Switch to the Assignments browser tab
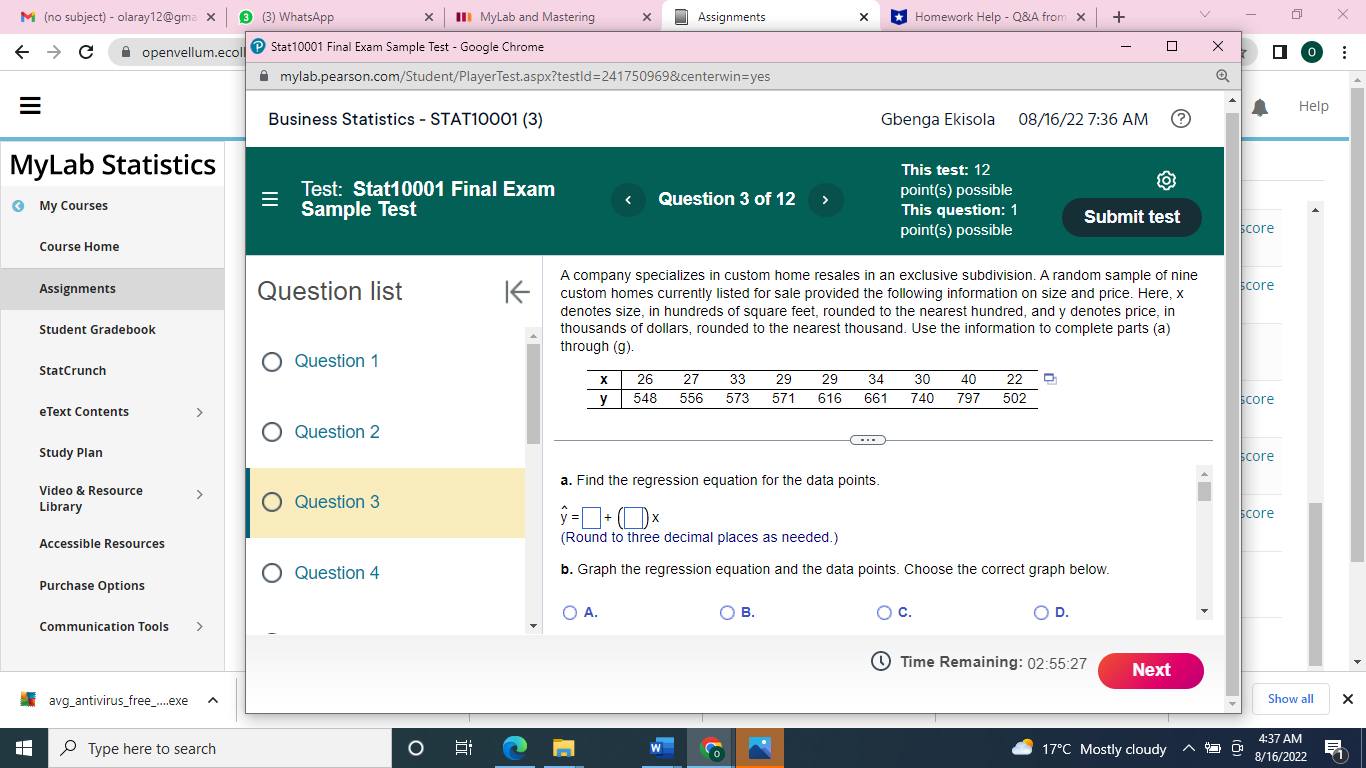This screenshot has width=1366, height=768. pos(771,17)
